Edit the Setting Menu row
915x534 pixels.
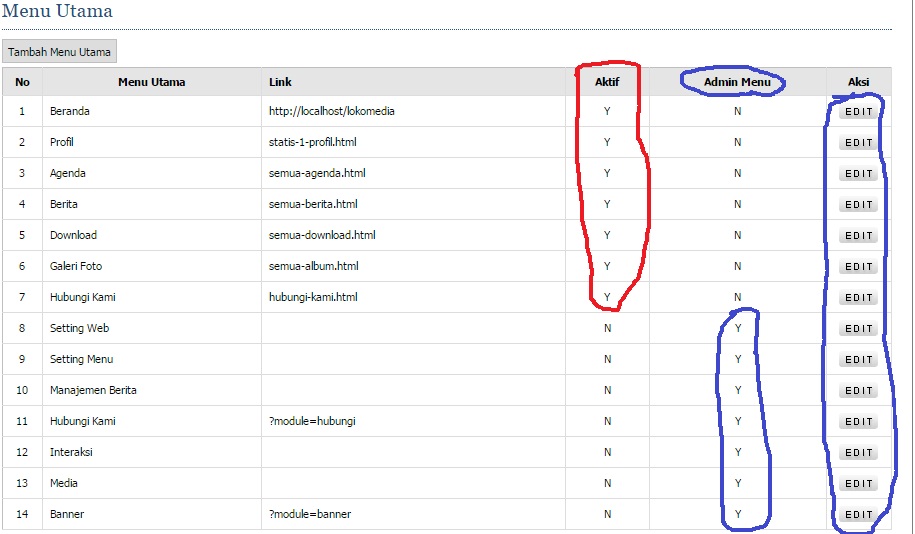coord(858,360)
